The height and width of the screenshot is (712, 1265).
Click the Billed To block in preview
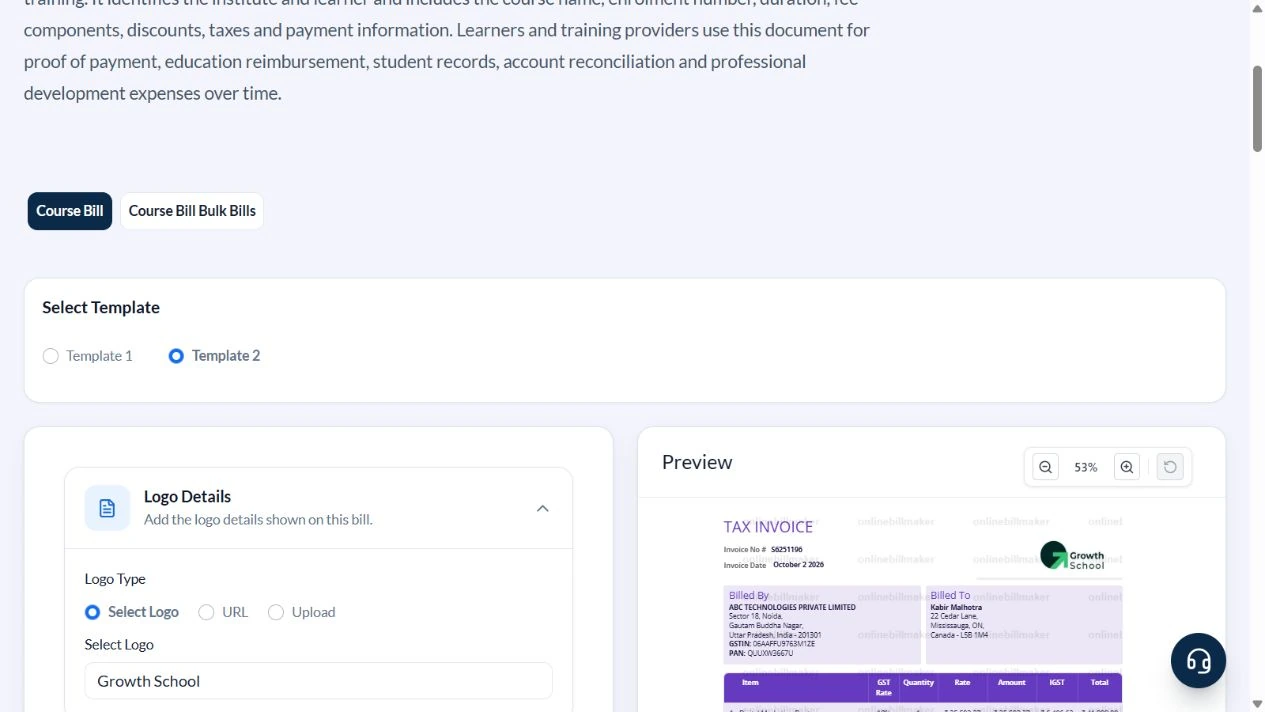tap(1024, 625)
